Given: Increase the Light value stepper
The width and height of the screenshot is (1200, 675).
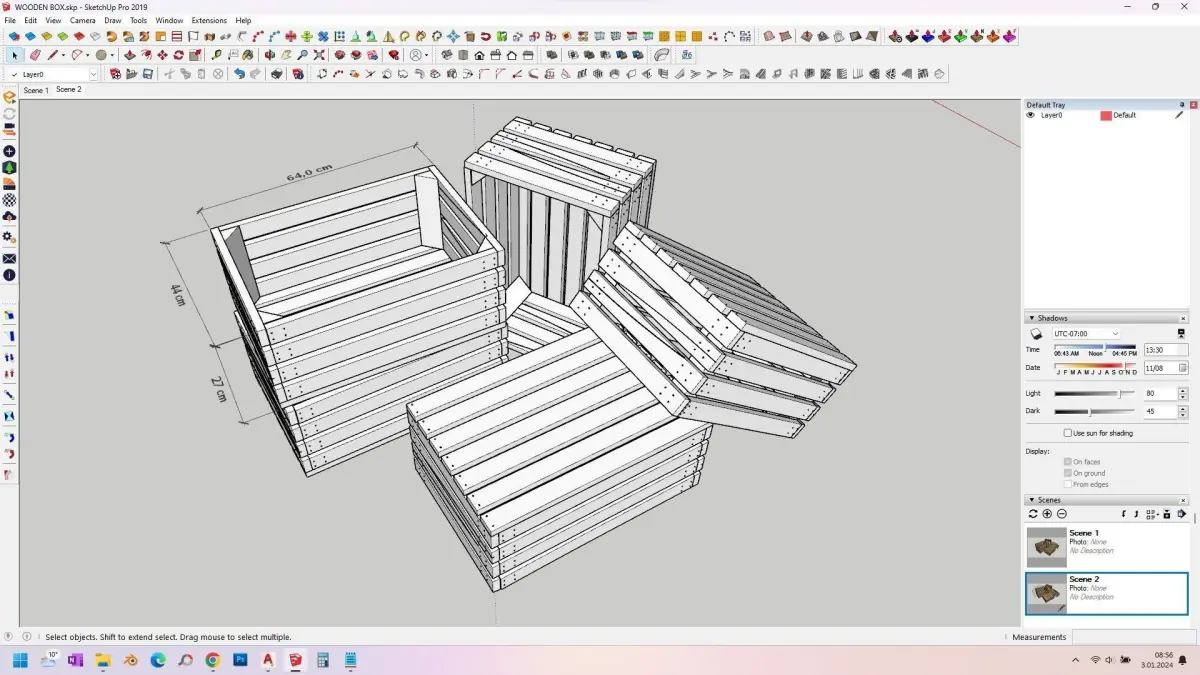Looking at the screenshot, I should [x=1183, y=391].
